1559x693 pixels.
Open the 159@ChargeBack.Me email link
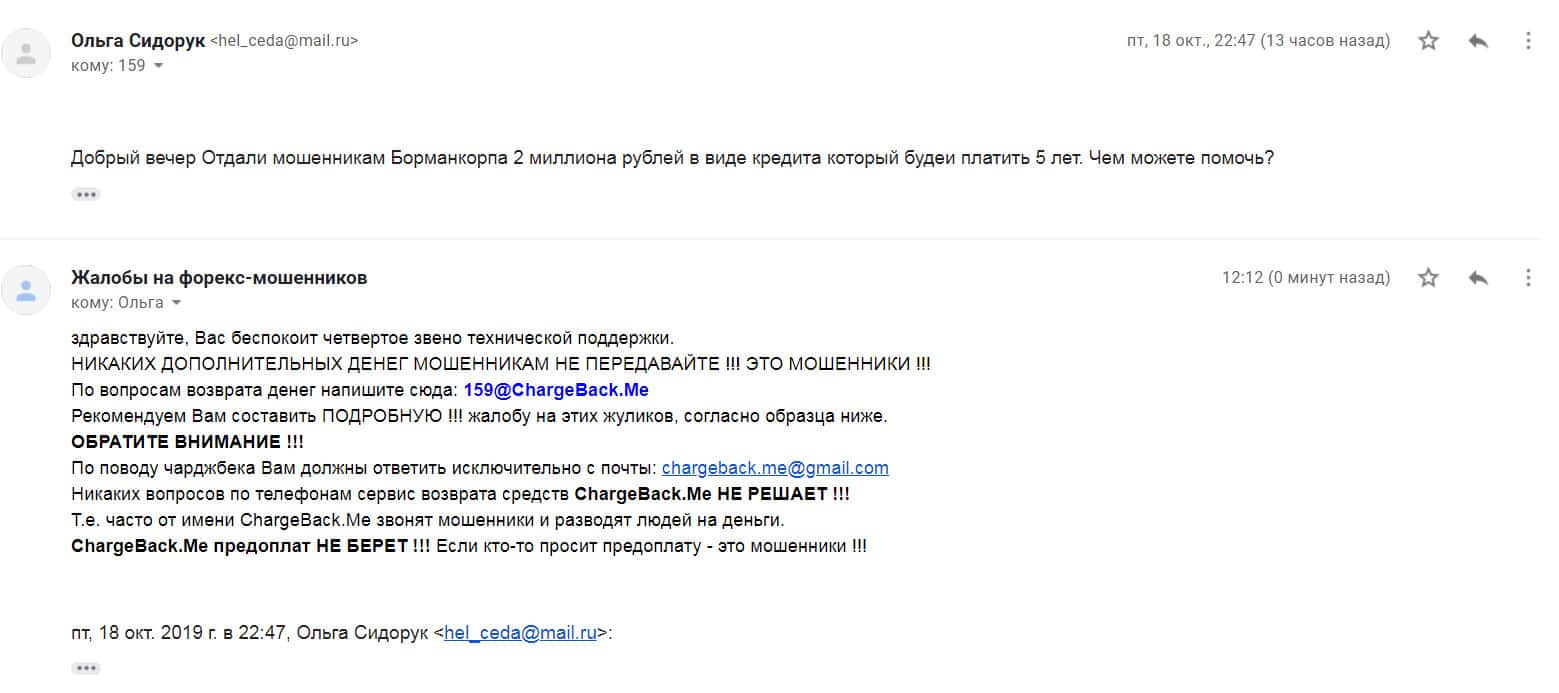pos(556,390)
